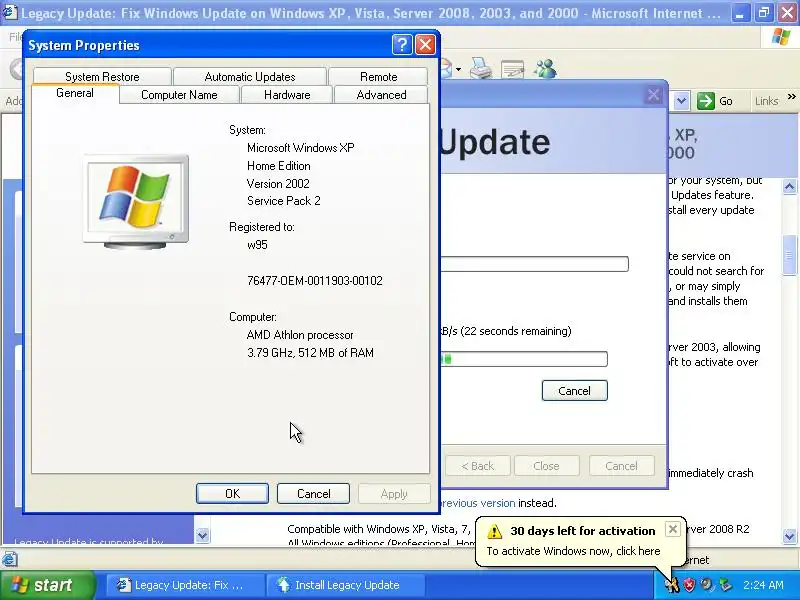This screenshot has width=800, height=600.
Task: Click the download progress bar in installer
Action: [524, 359]
